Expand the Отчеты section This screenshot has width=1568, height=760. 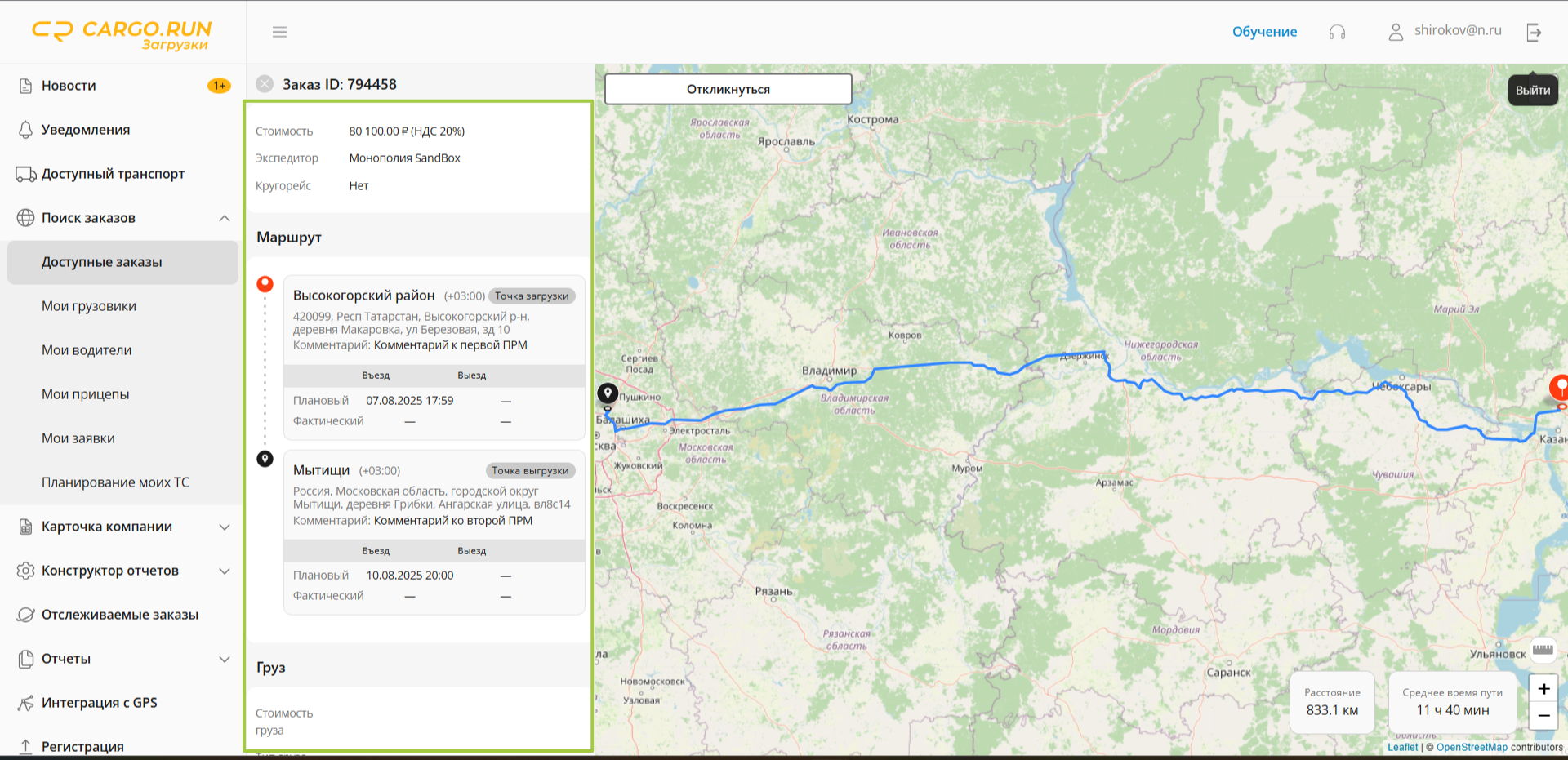(225, 659)
